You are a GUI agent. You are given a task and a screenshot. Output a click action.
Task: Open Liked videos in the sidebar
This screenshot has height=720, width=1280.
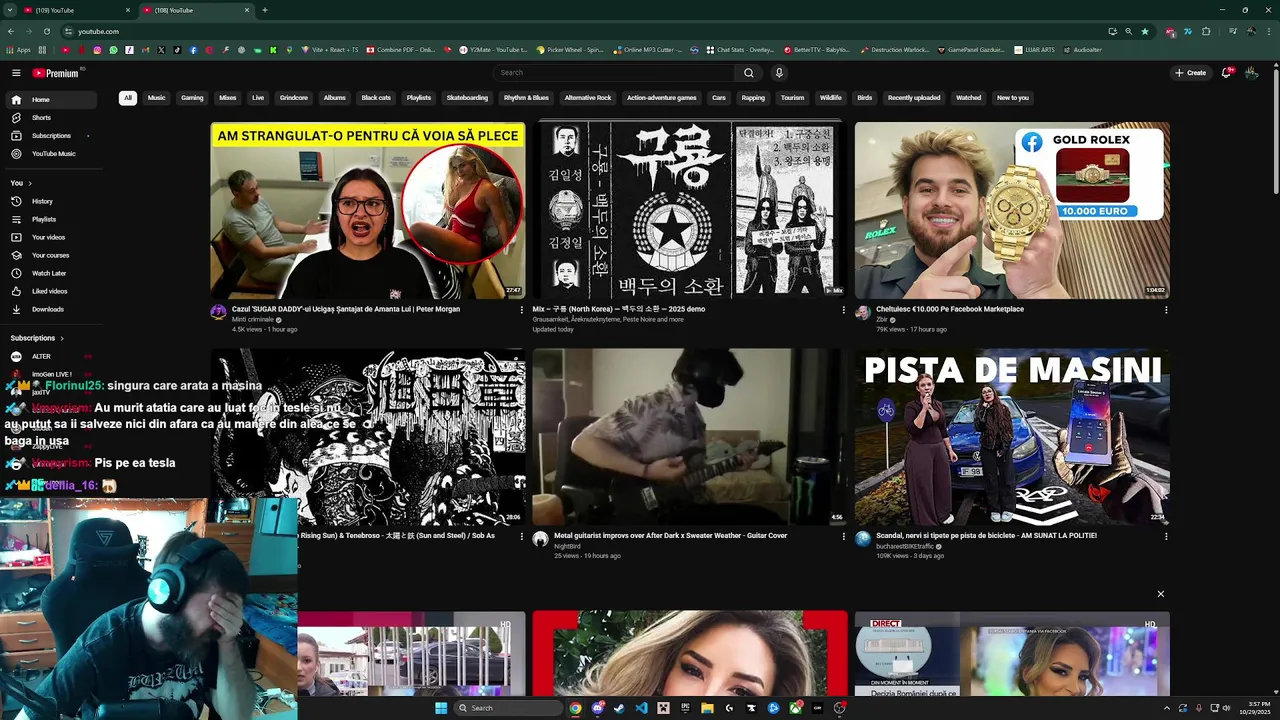pos(49,291)
